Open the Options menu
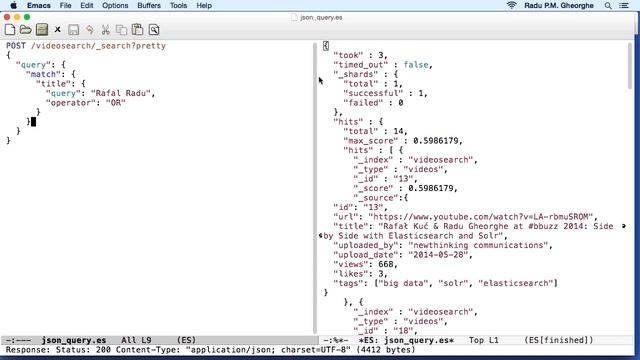The image size is (640, 360). click(x=115, y=6)
